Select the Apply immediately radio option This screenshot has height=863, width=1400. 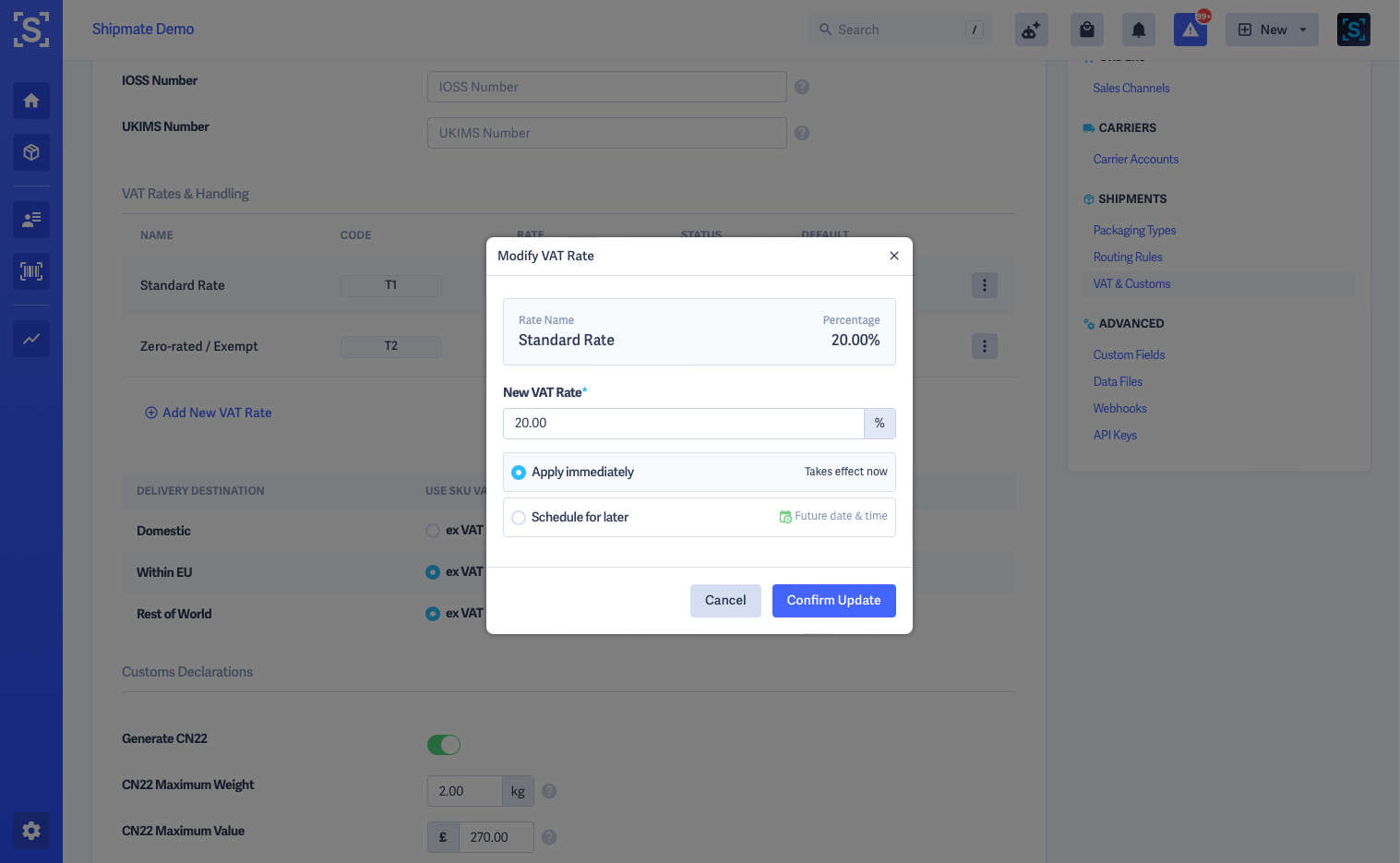519,473
